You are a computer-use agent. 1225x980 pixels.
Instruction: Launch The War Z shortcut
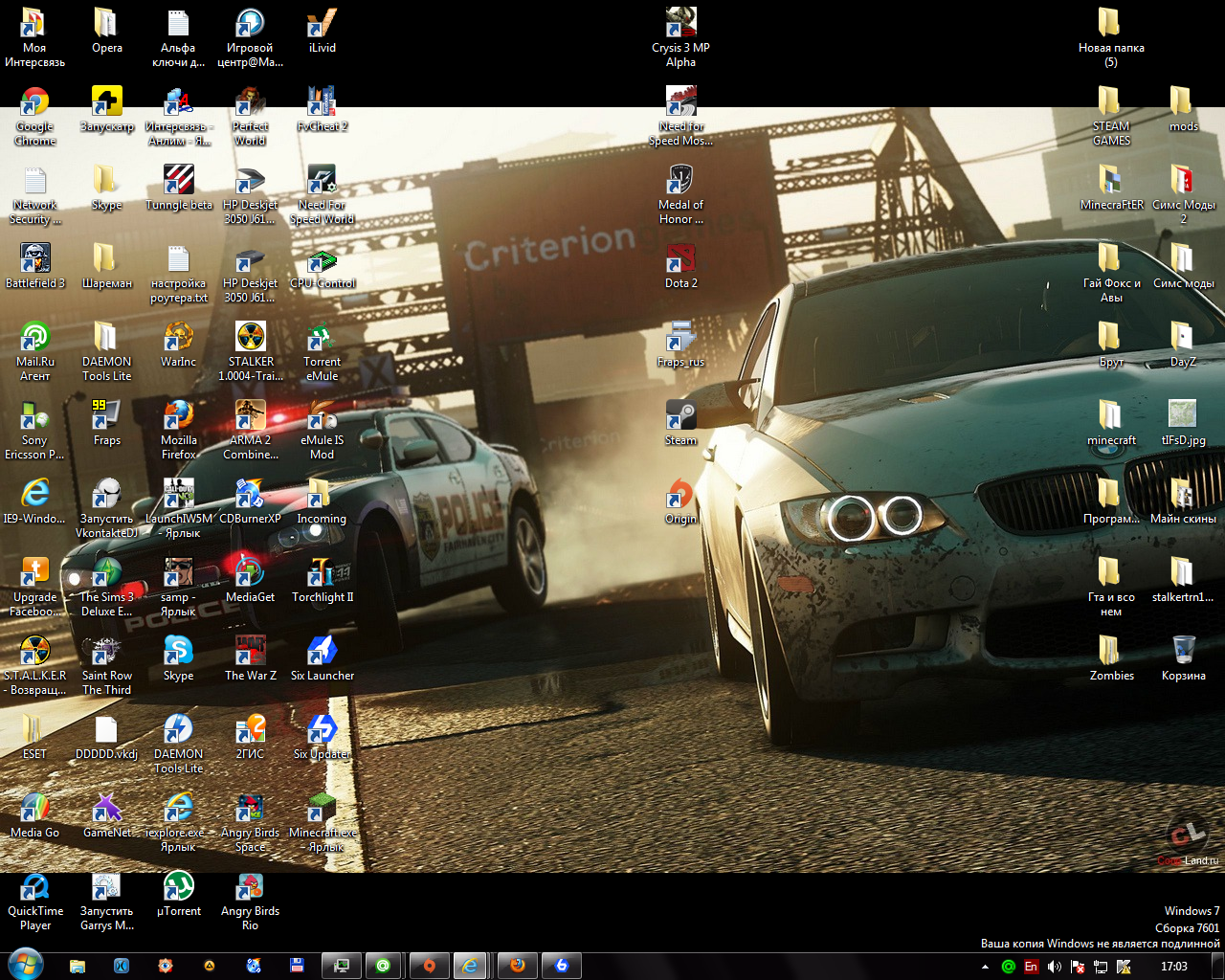[251, 651]
